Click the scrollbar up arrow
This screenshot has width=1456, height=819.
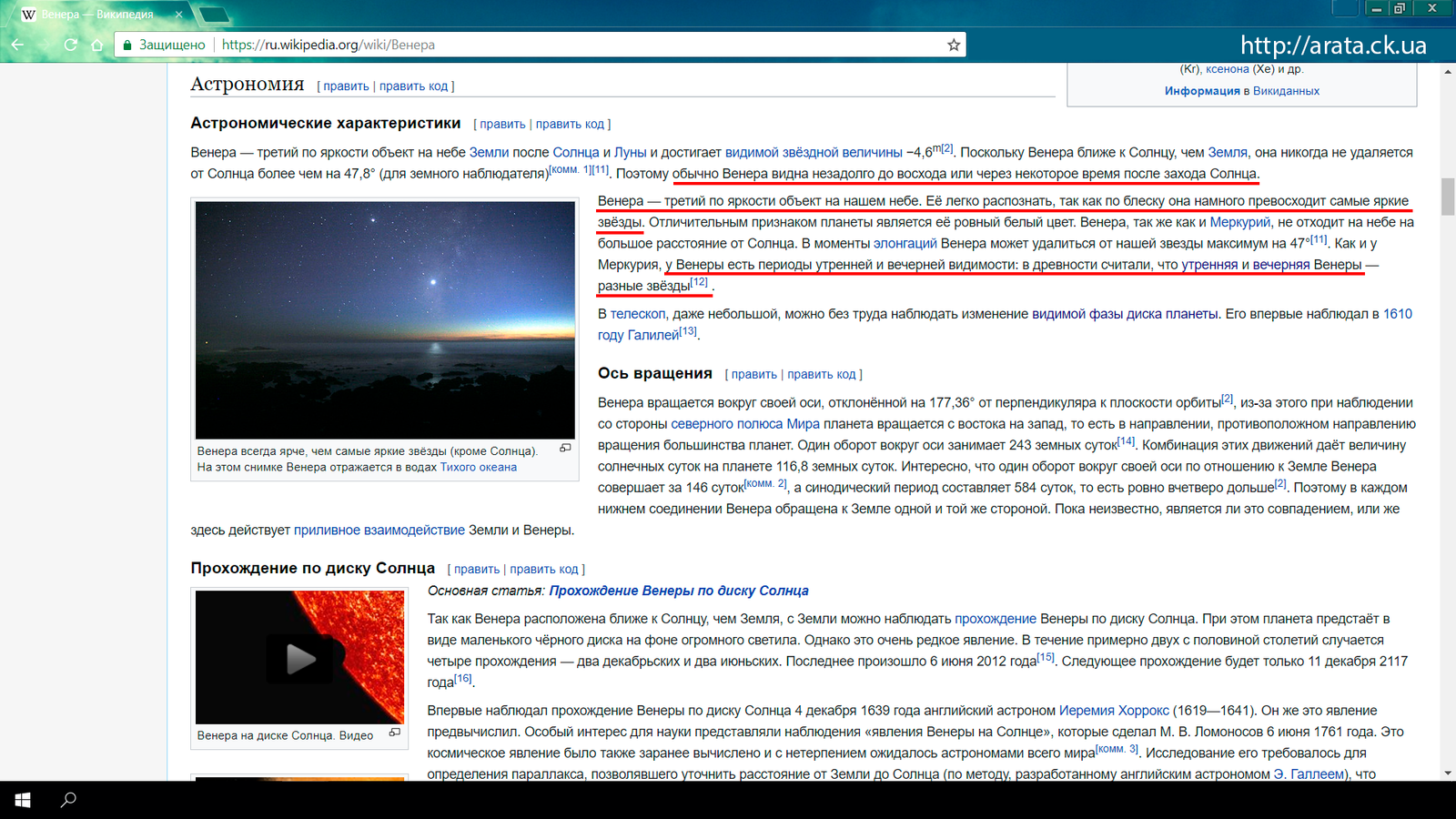(x=1448, y=71)
